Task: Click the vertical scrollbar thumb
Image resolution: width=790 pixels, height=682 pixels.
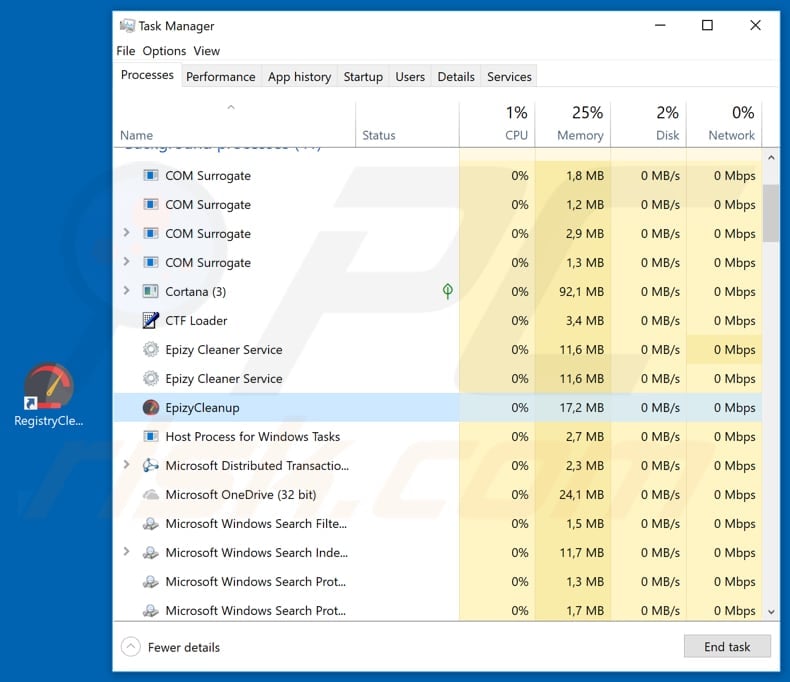Action: tap(771, 214)
